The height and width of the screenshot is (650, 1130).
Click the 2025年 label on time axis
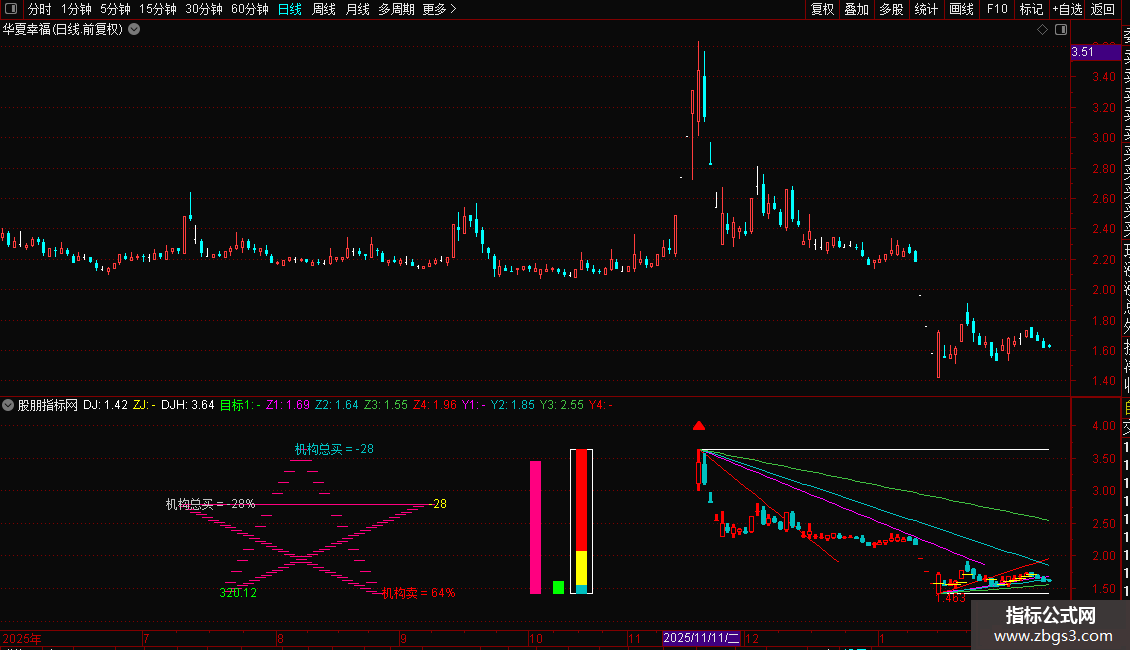(x=22, y=638)
